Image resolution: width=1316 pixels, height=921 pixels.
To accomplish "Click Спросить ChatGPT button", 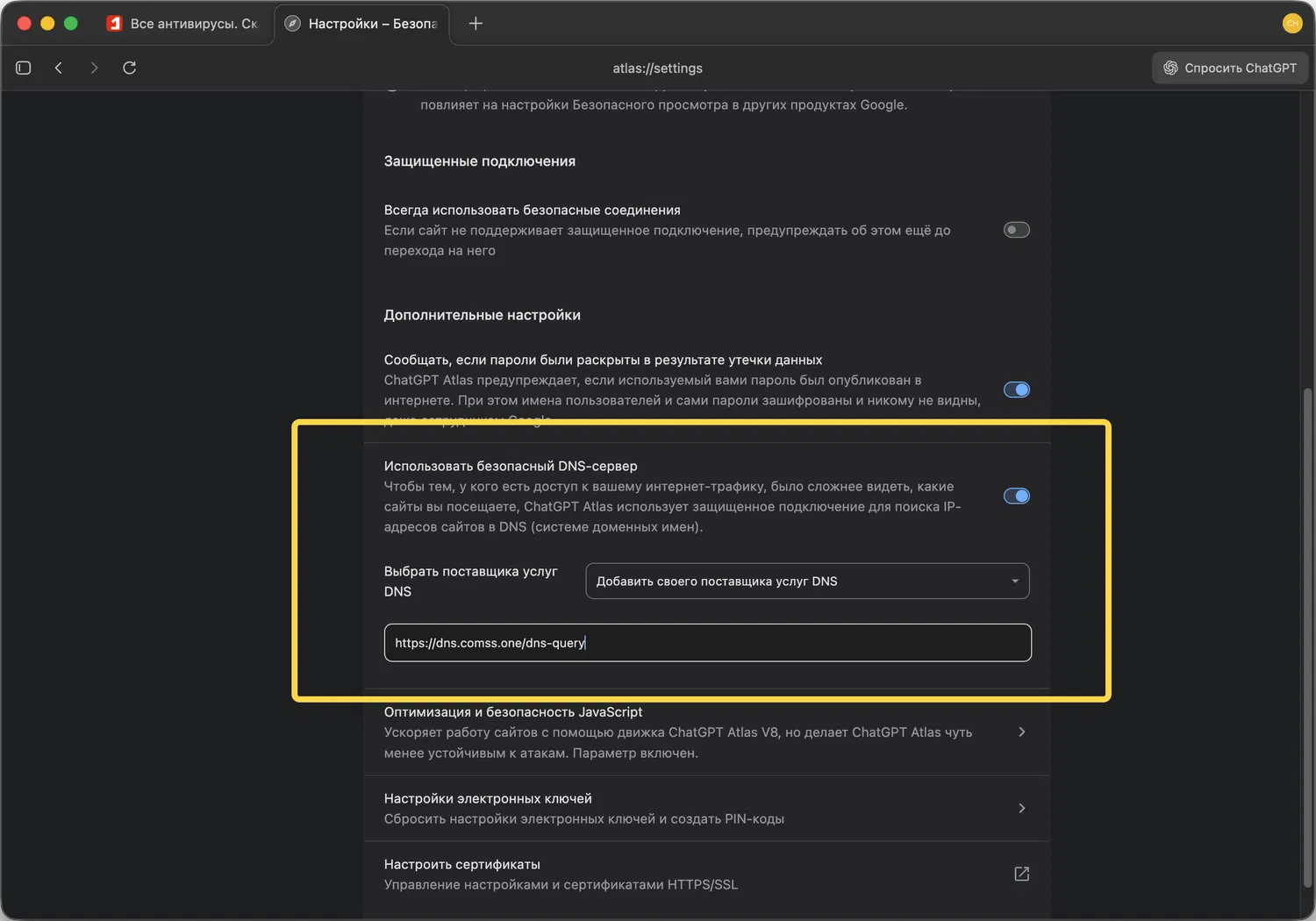I will click(x=1230, y=68).
